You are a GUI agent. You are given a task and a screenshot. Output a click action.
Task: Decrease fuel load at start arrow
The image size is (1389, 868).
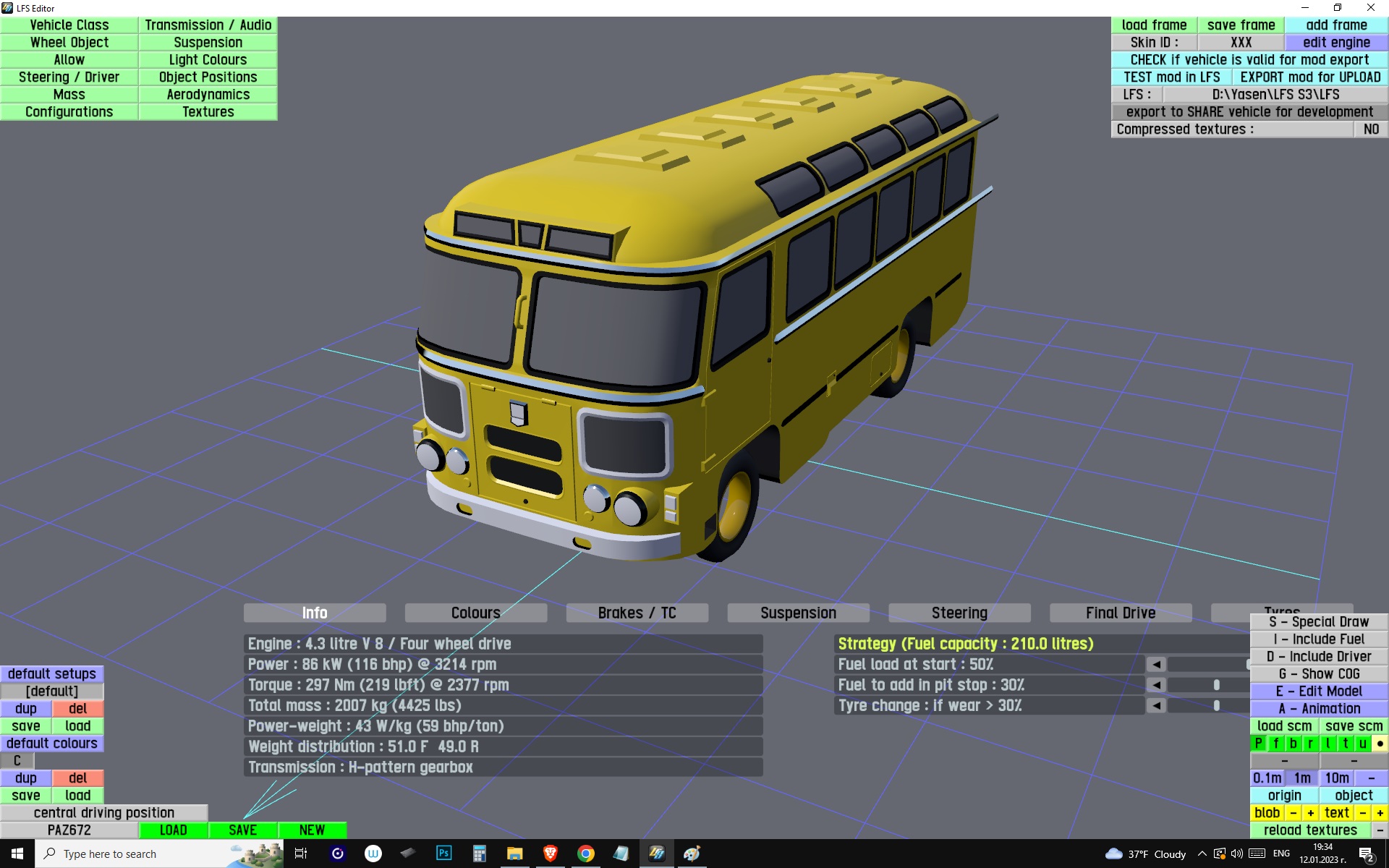point(1156,665)
